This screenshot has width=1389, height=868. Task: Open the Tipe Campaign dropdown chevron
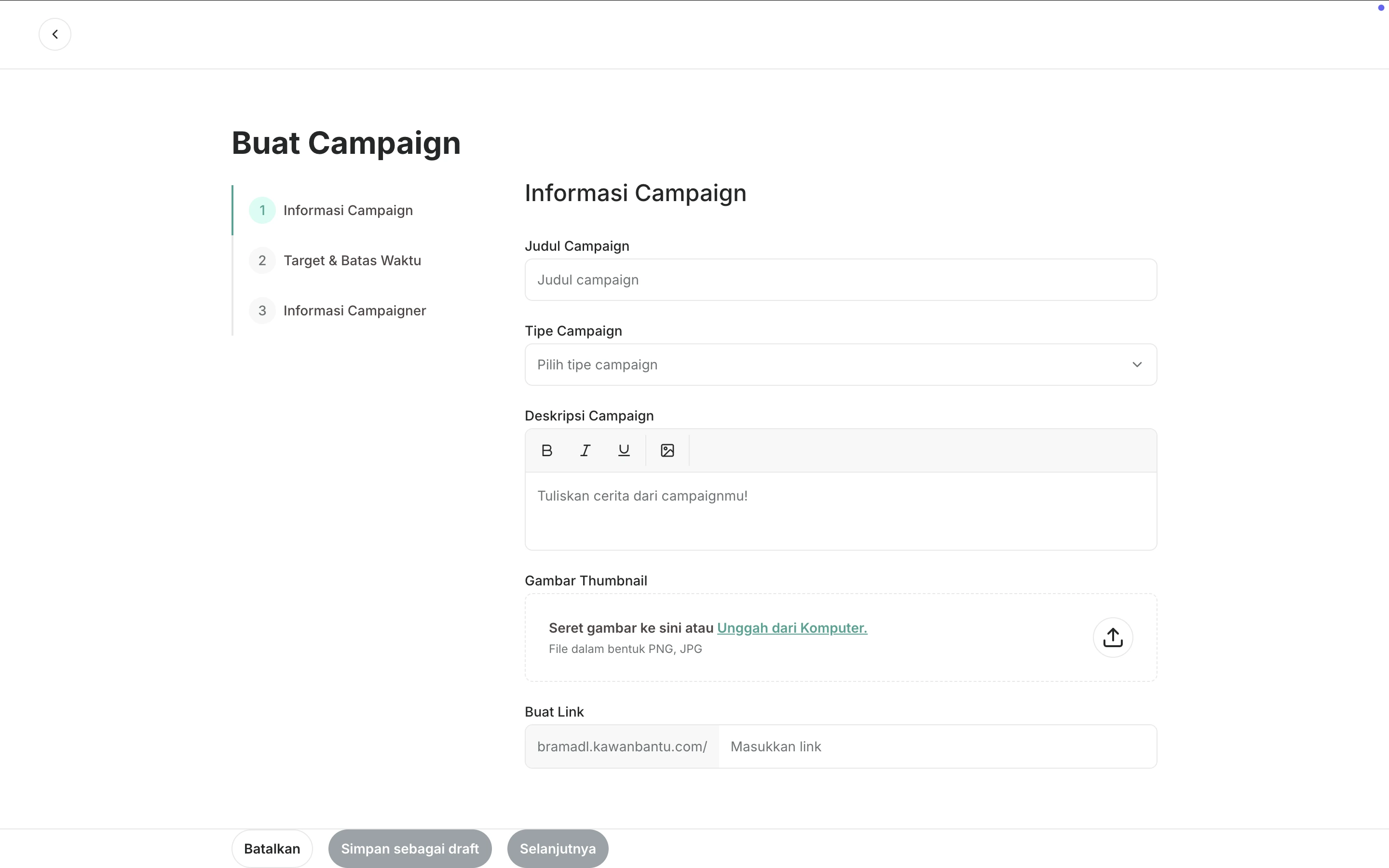click(1137, 365)
